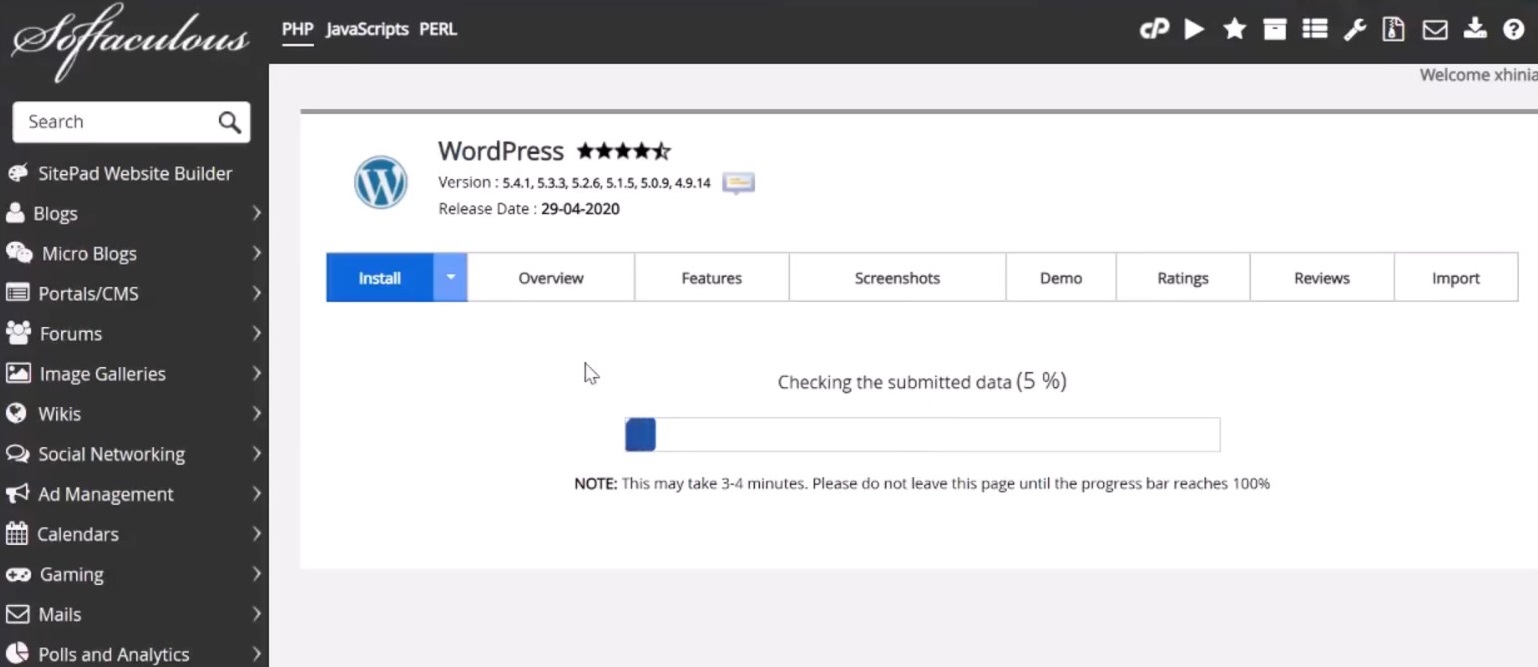Expand the Blogs category chevron

pos(256,213)
